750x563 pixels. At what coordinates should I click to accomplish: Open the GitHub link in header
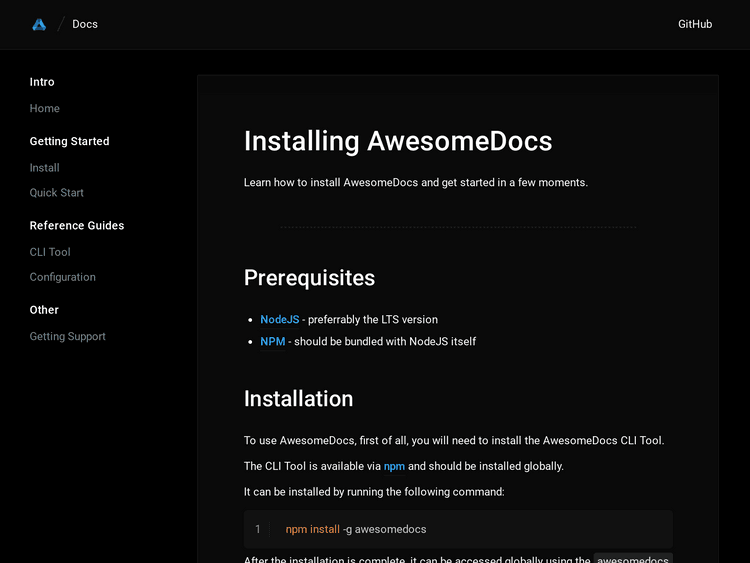coord(695,24)
